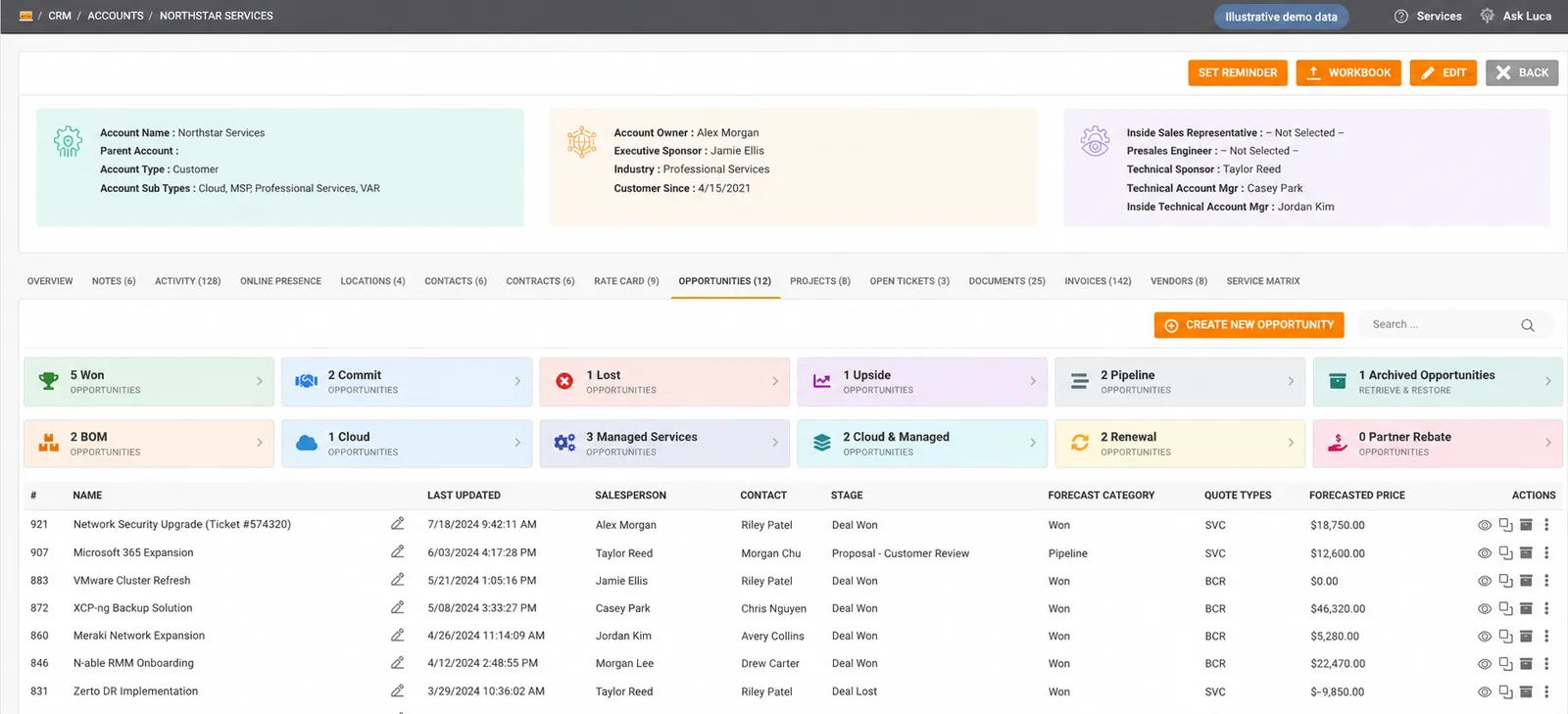Open the 3 Managed Services card

(664, 444)
